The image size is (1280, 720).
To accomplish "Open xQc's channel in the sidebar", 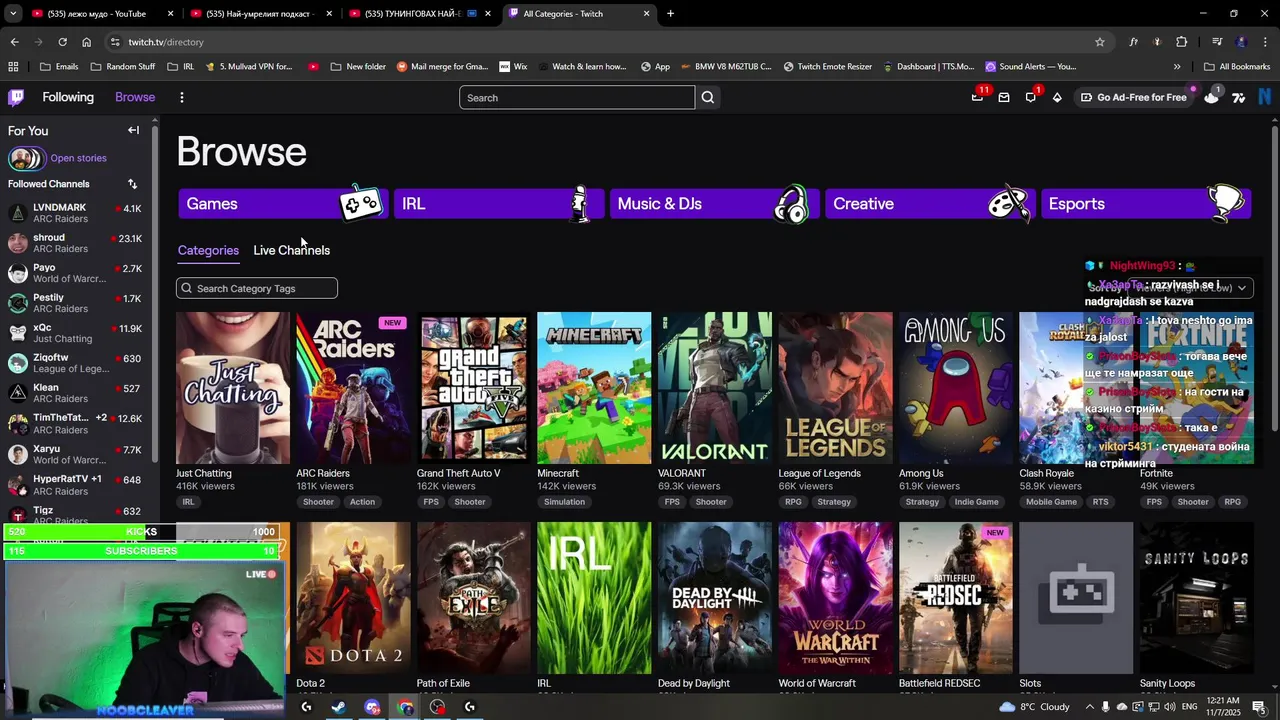I will (75, 333).
